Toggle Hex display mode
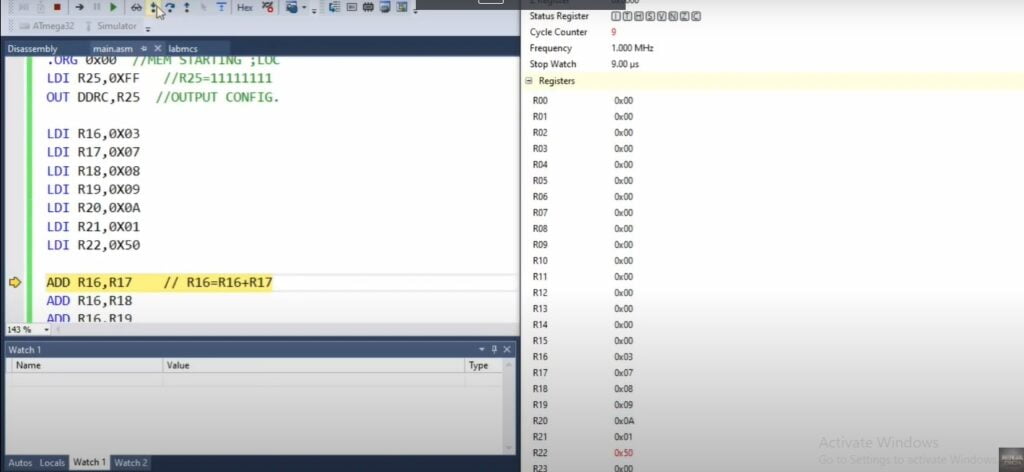Image resolution: width=1024 pixels, height=472 pixels. point(245,7)
